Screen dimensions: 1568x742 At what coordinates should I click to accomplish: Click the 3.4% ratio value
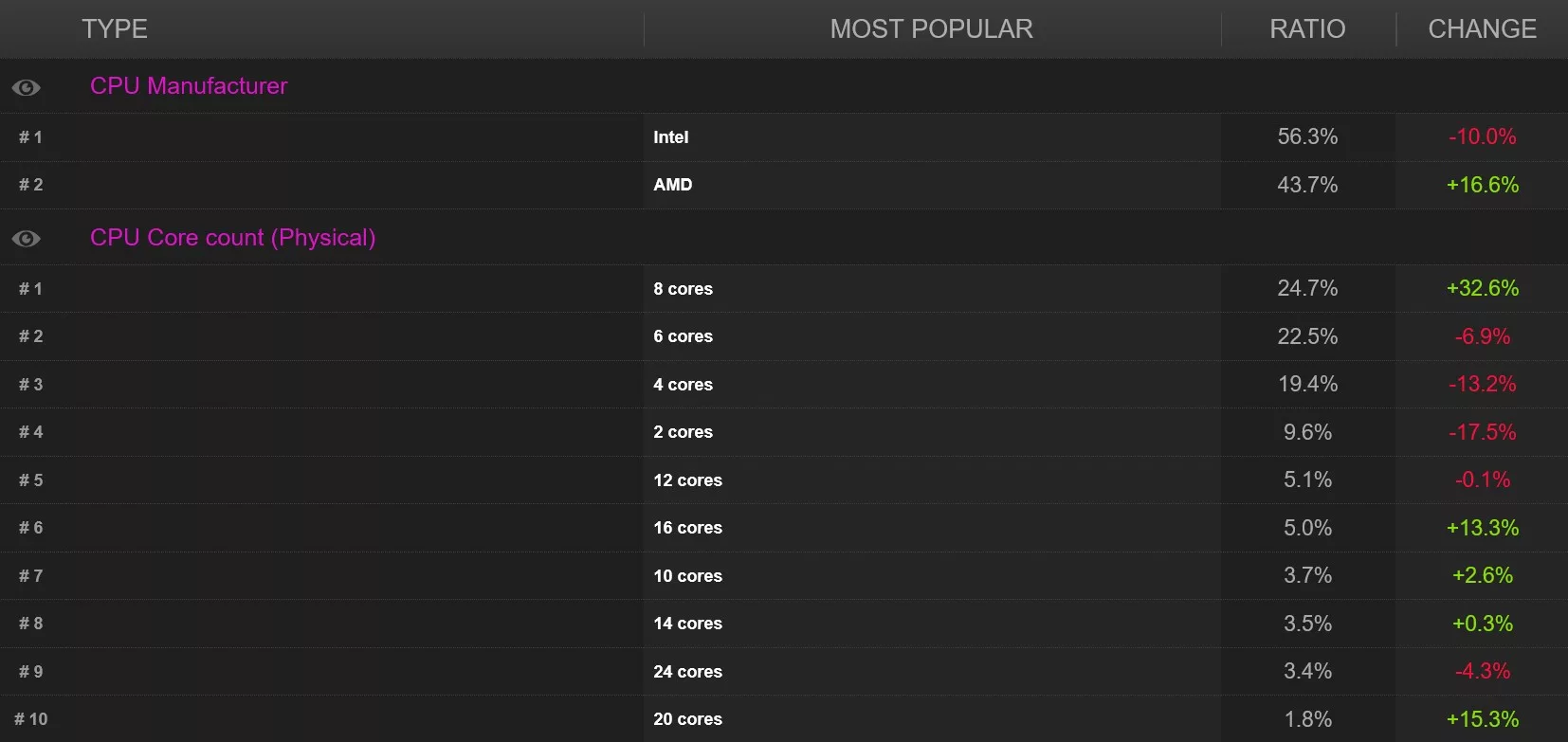tap(1307, 671)
